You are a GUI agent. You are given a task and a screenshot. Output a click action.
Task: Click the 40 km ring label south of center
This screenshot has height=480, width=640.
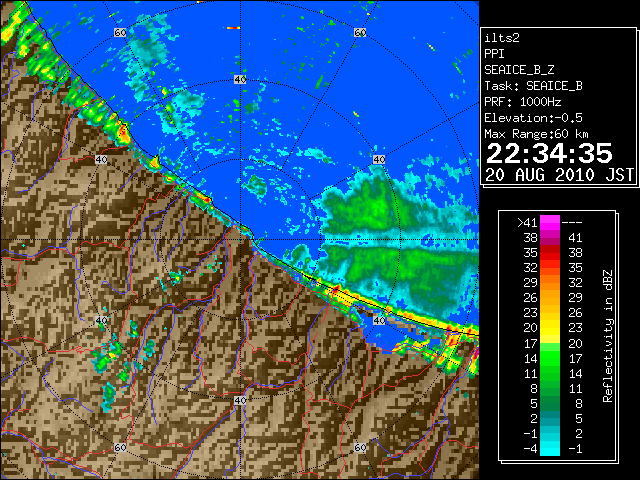(240, 400)
